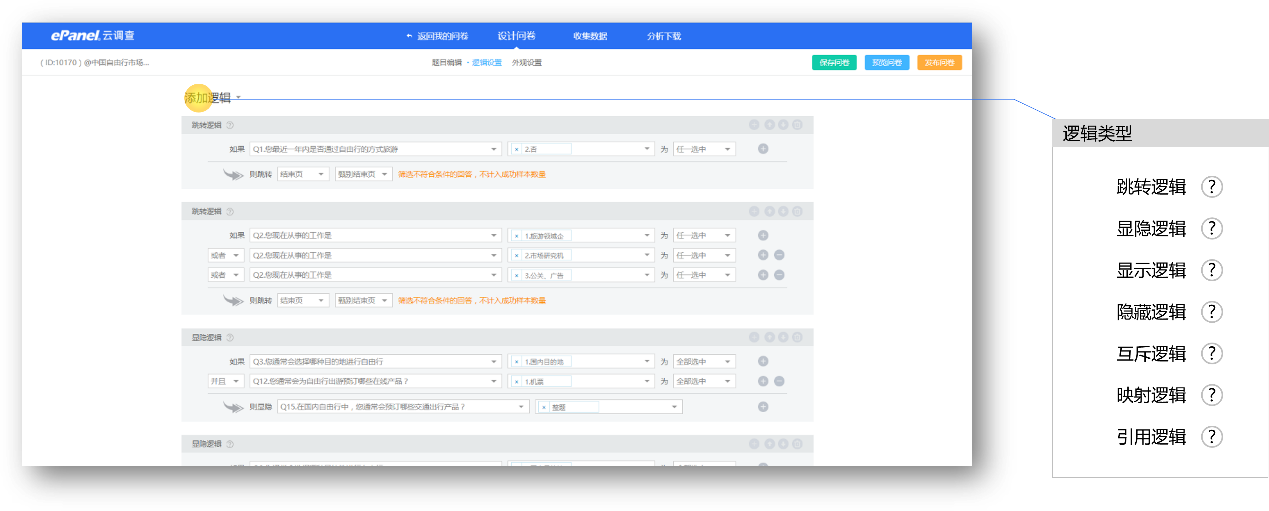1269x511 pixels.
Task: Open answer dropdown holding 1.旅游领域企
Action: pos(580,235)
